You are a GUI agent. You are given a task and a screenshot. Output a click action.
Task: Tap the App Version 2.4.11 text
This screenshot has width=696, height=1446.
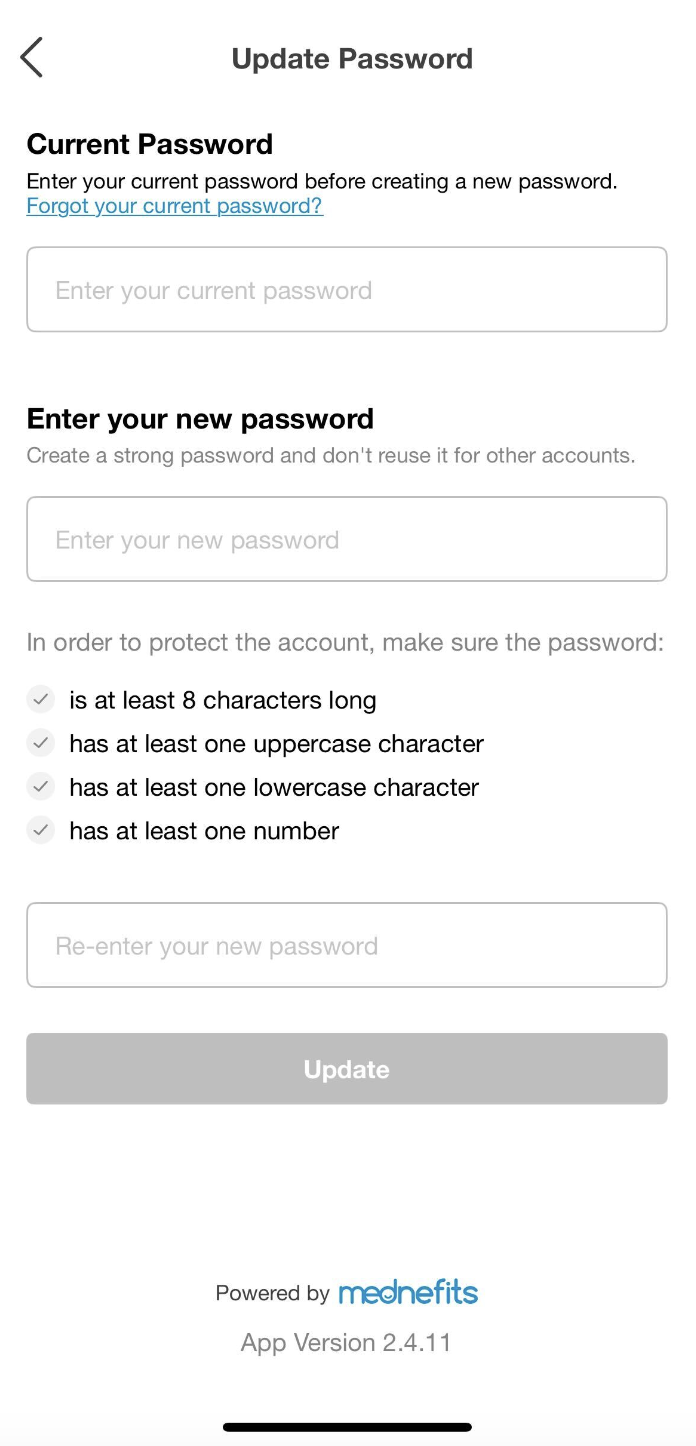pos(346,1342)
